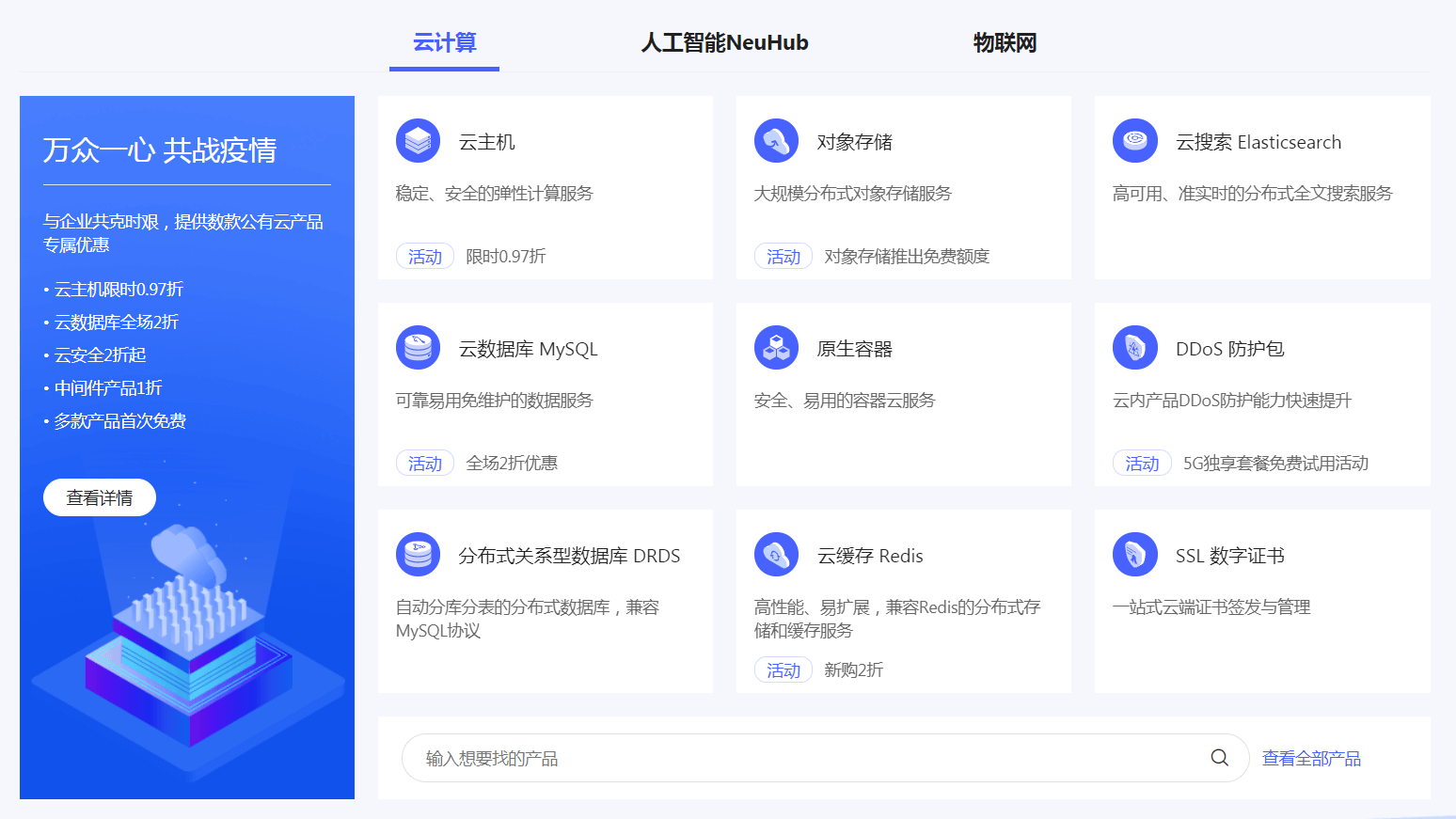The height and width of the screenshot is (819, 1456).
Task: Click the 可靠易用免维护的数据服务 description
Action: pos(495,401)
